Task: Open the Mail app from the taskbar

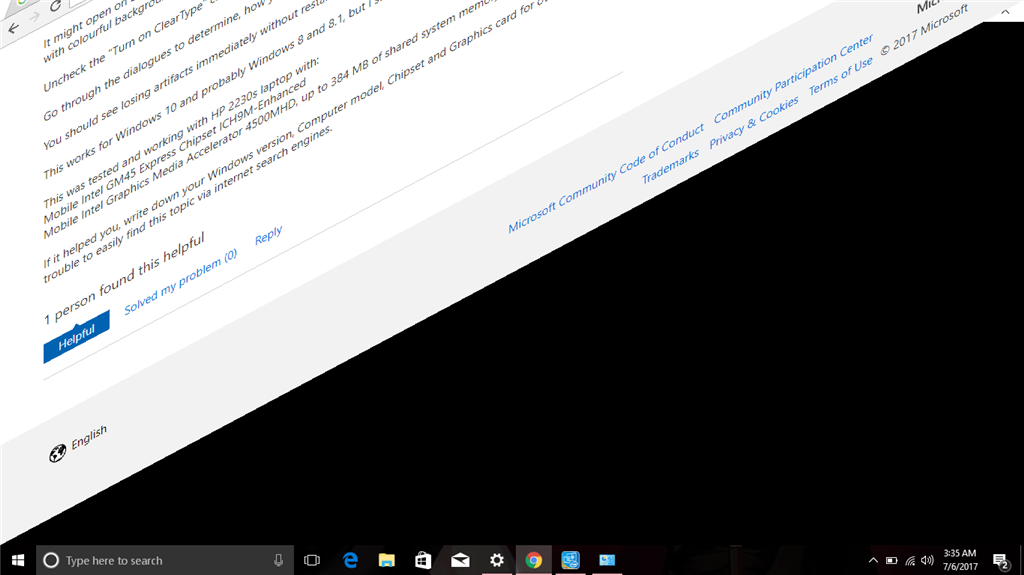Action: (x=460, y=560)
